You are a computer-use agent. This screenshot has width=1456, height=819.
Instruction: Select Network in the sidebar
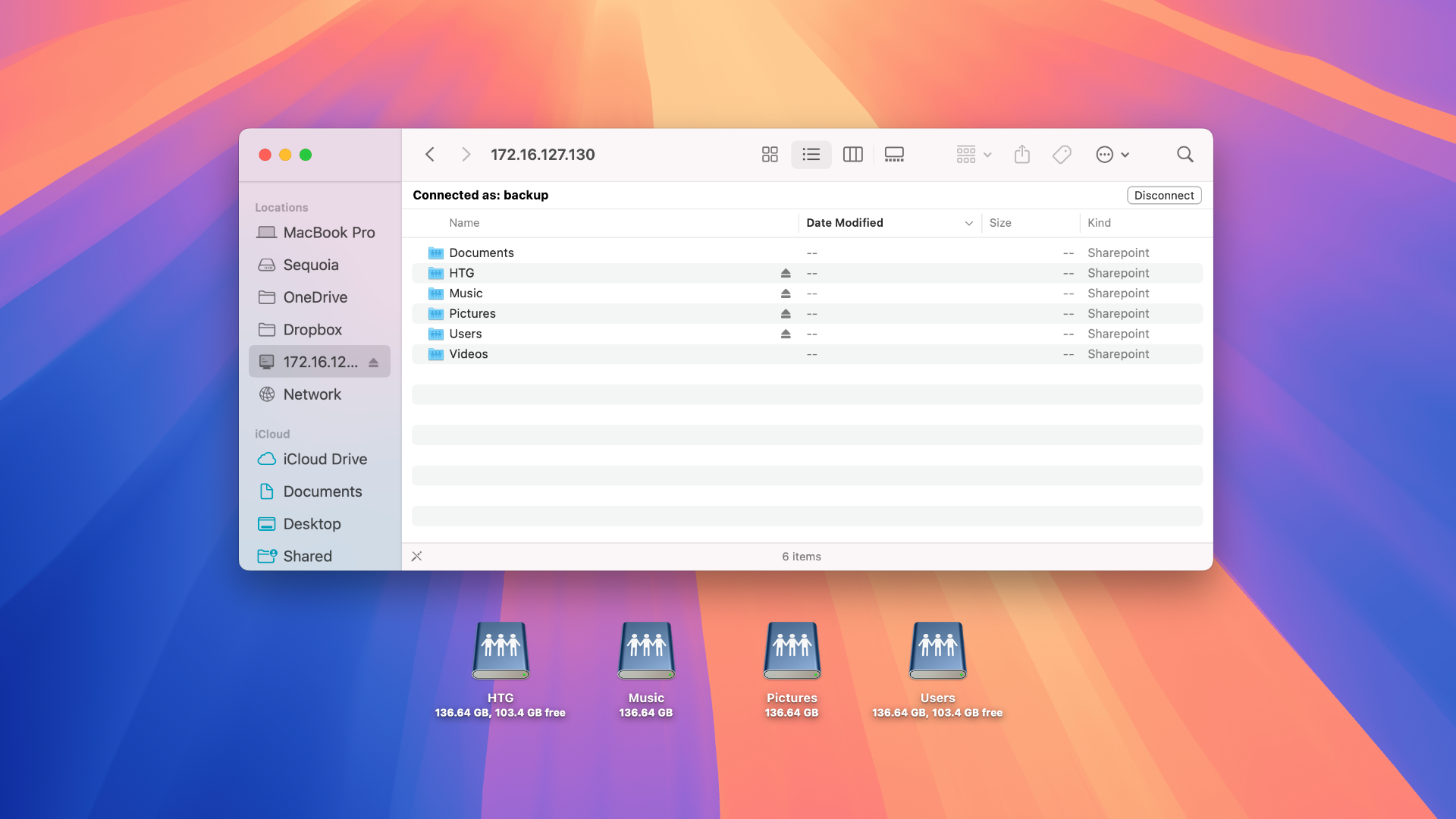coord(311,394)
